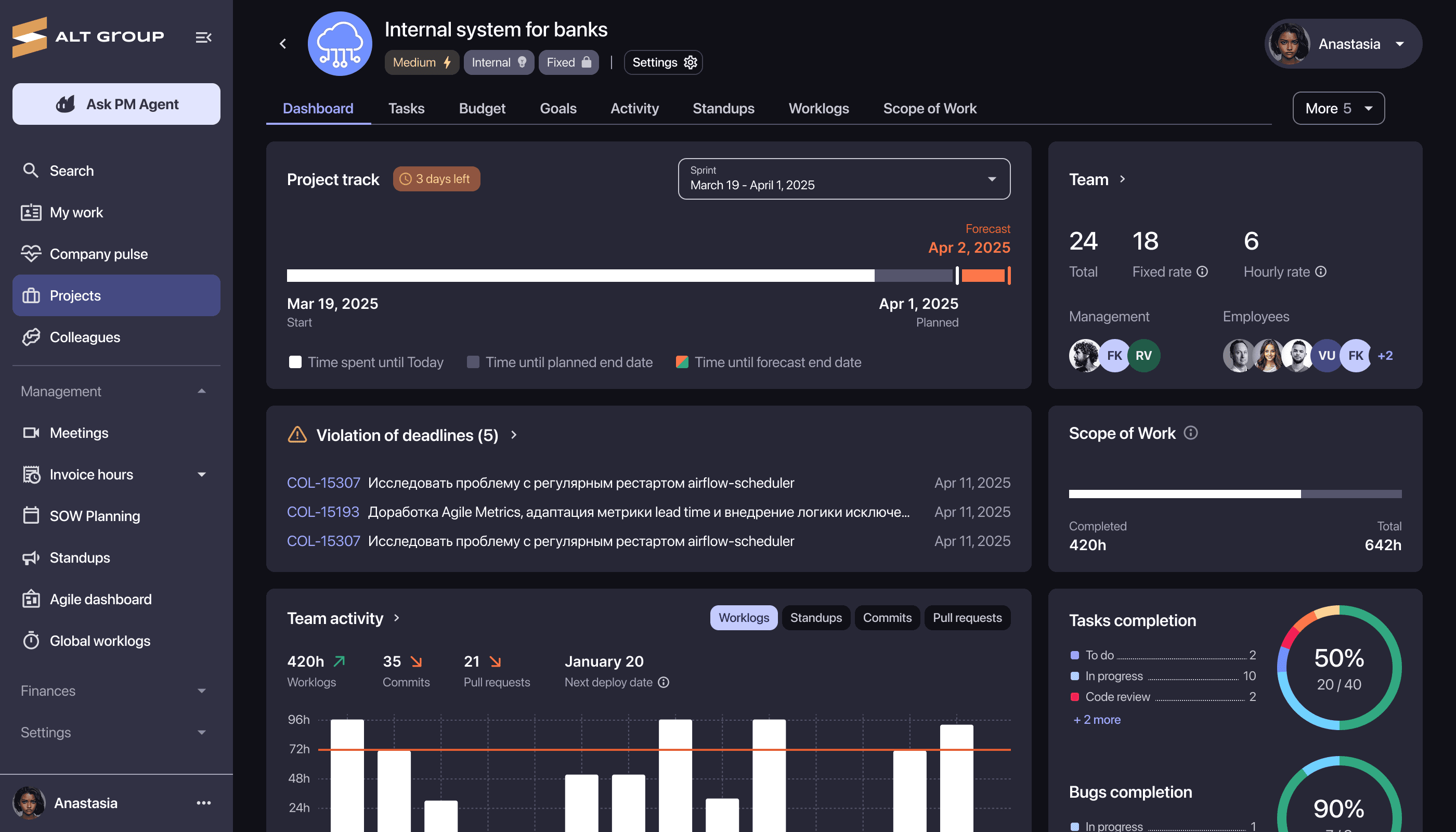
Task: Switch Team activity to Commits
Action: [x=887, y=618]
